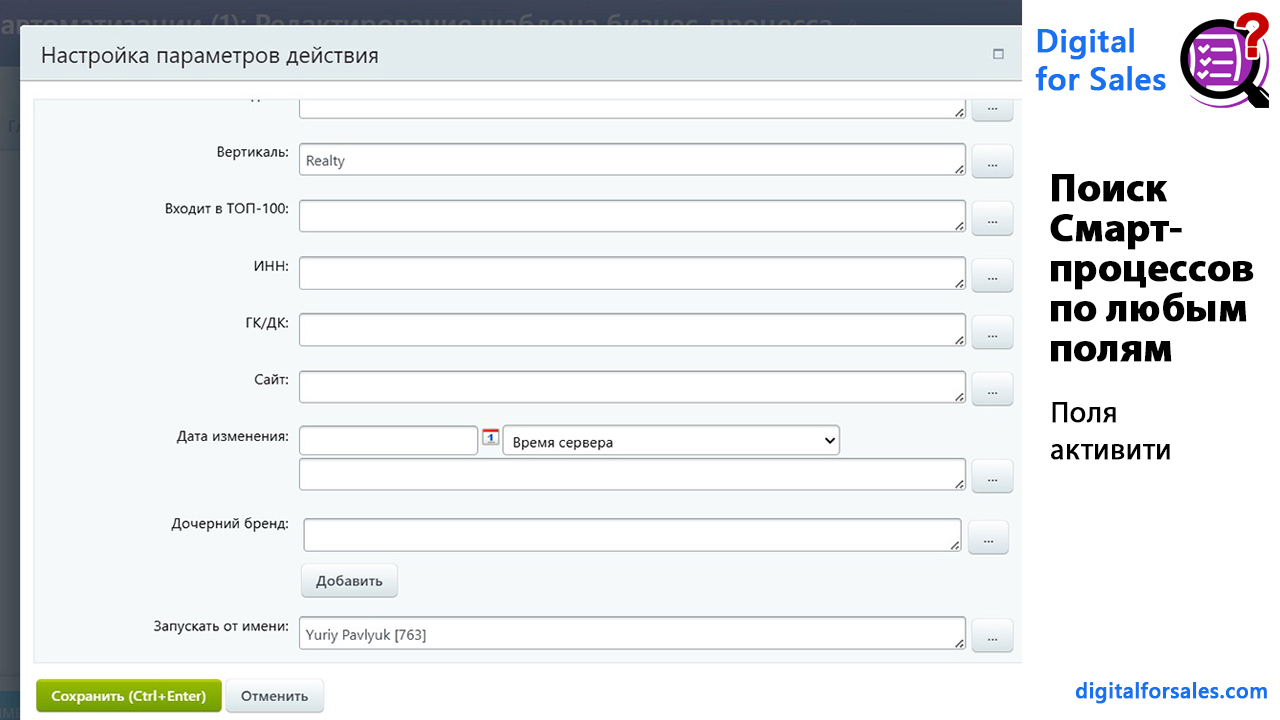The height and width of the screenshot is (720, 1280).
Task: Click the Digital for Sales logo icon
Action: pos(1223,60)
